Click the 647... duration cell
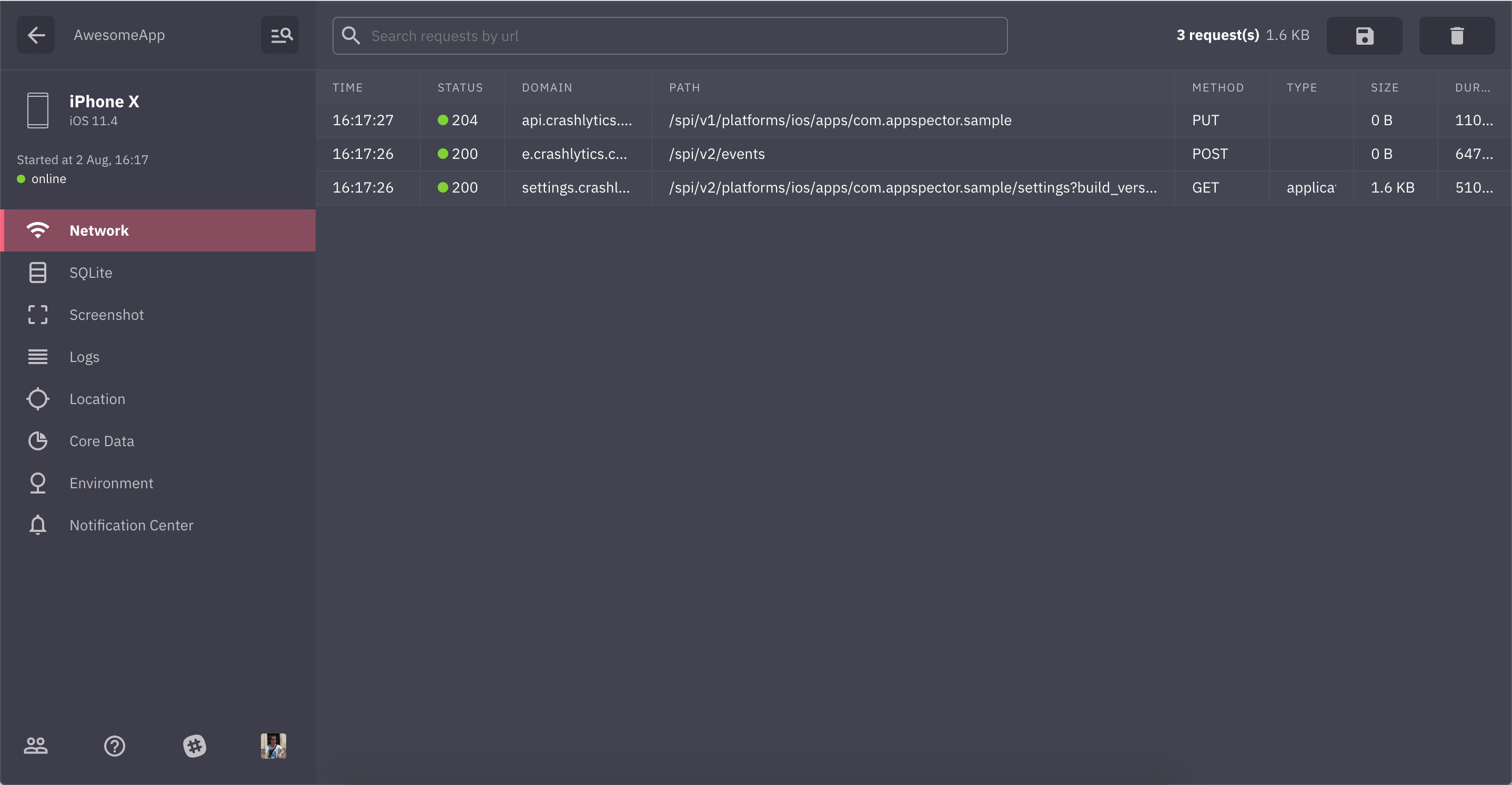Viewport: 1512px width, 785px height. [x=1474, y=154]
